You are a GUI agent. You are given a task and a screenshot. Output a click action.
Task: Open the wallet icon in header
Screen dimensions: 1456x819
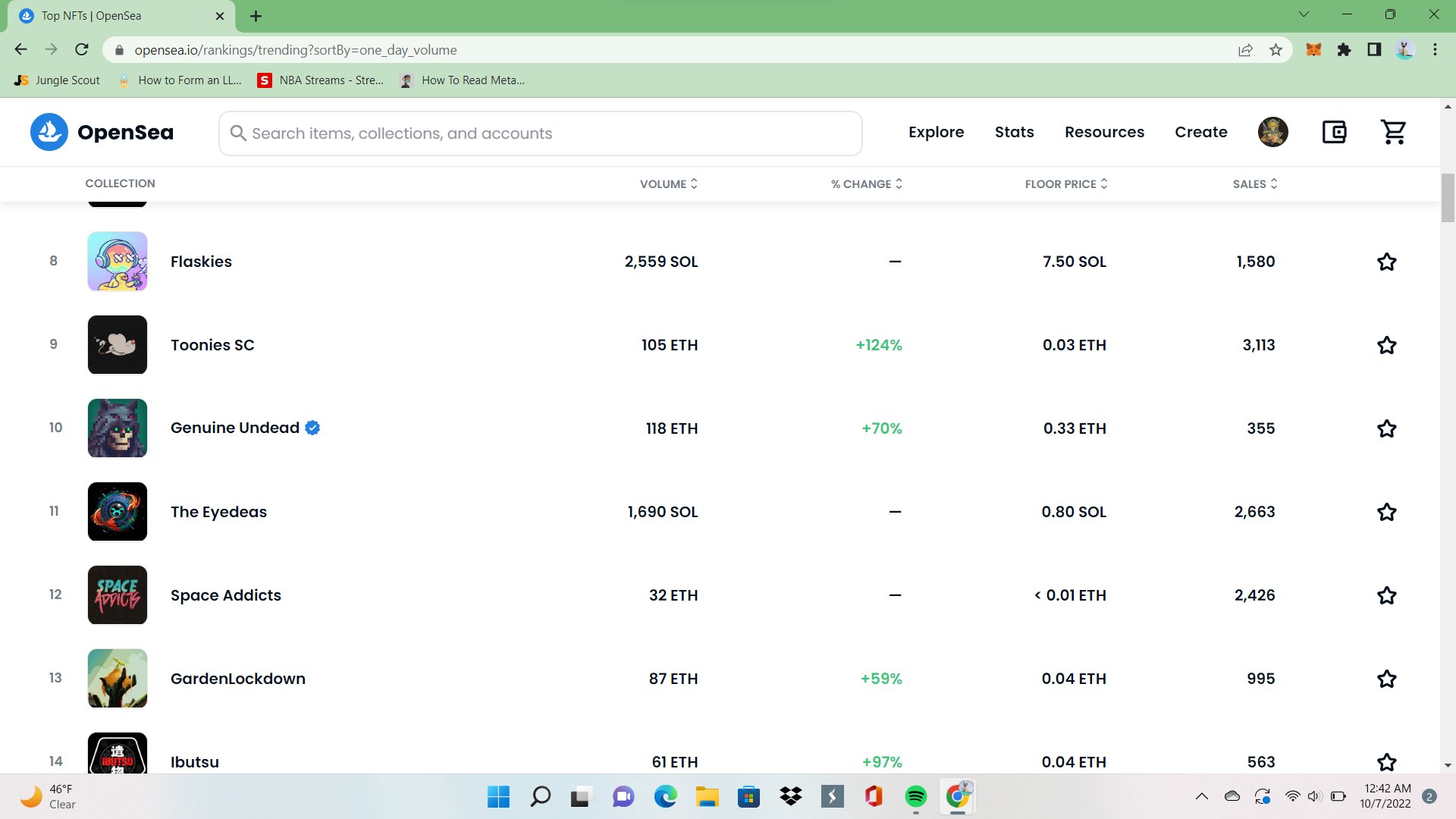(1334, 132)
